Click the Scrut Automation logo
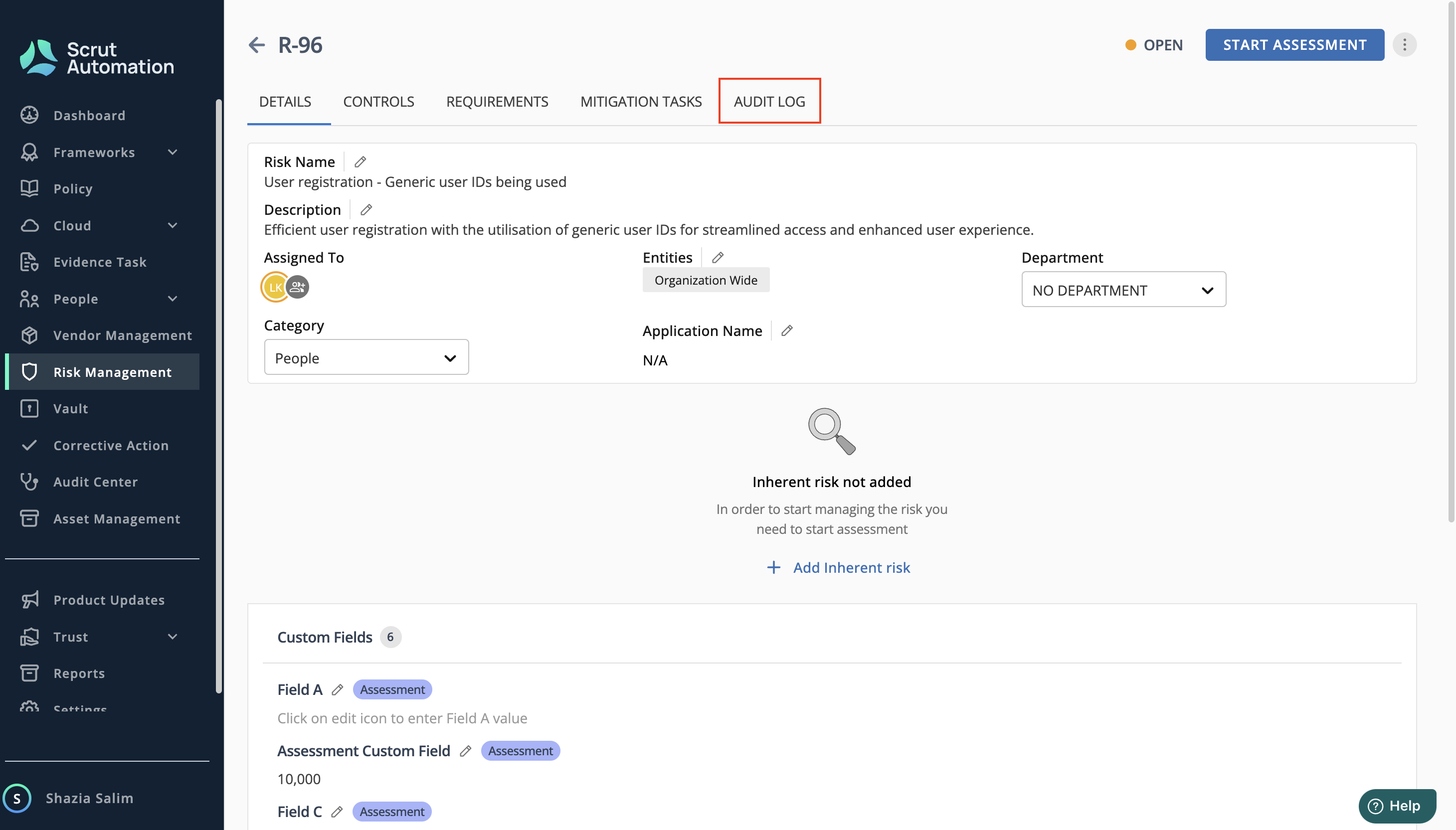The image size is (1456, 830). (97, 57)
